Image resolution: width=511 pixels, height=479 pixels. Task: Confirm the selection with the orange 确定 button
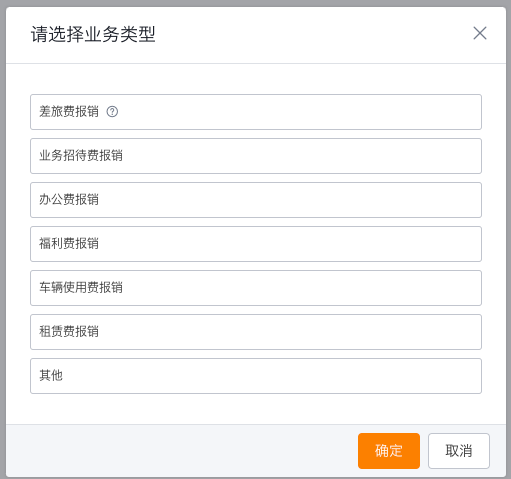pyautogui.click(x=389, y=451)
